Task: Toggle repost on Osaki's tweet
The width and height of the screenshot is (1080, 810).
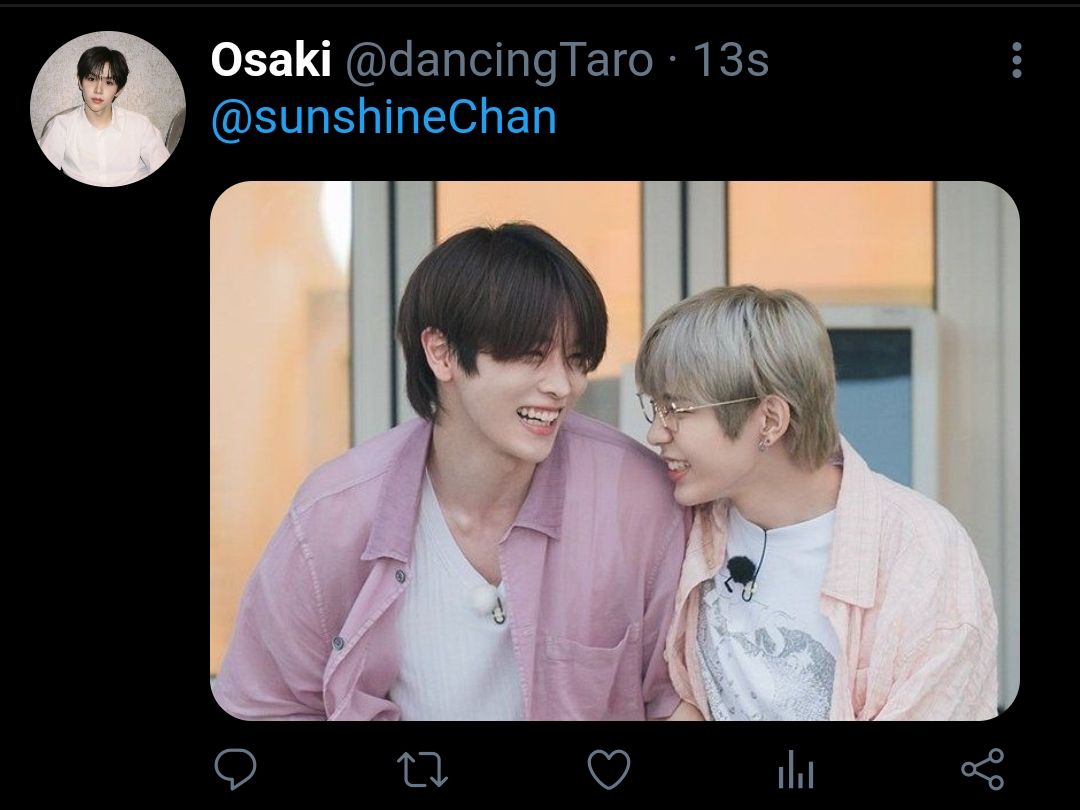Action: point(422,769)
